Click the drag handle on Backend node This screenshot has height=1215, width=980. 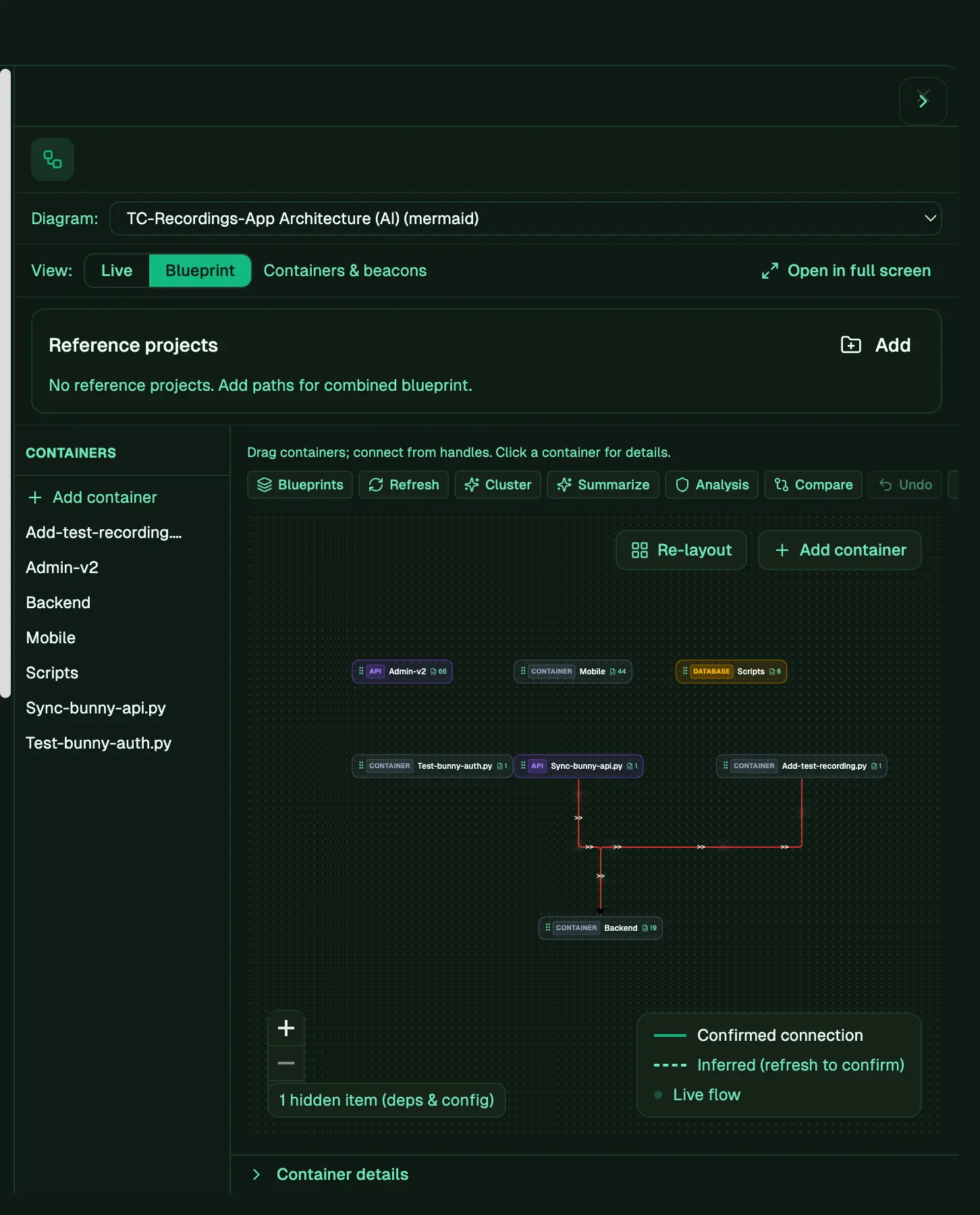coord(548,927)
